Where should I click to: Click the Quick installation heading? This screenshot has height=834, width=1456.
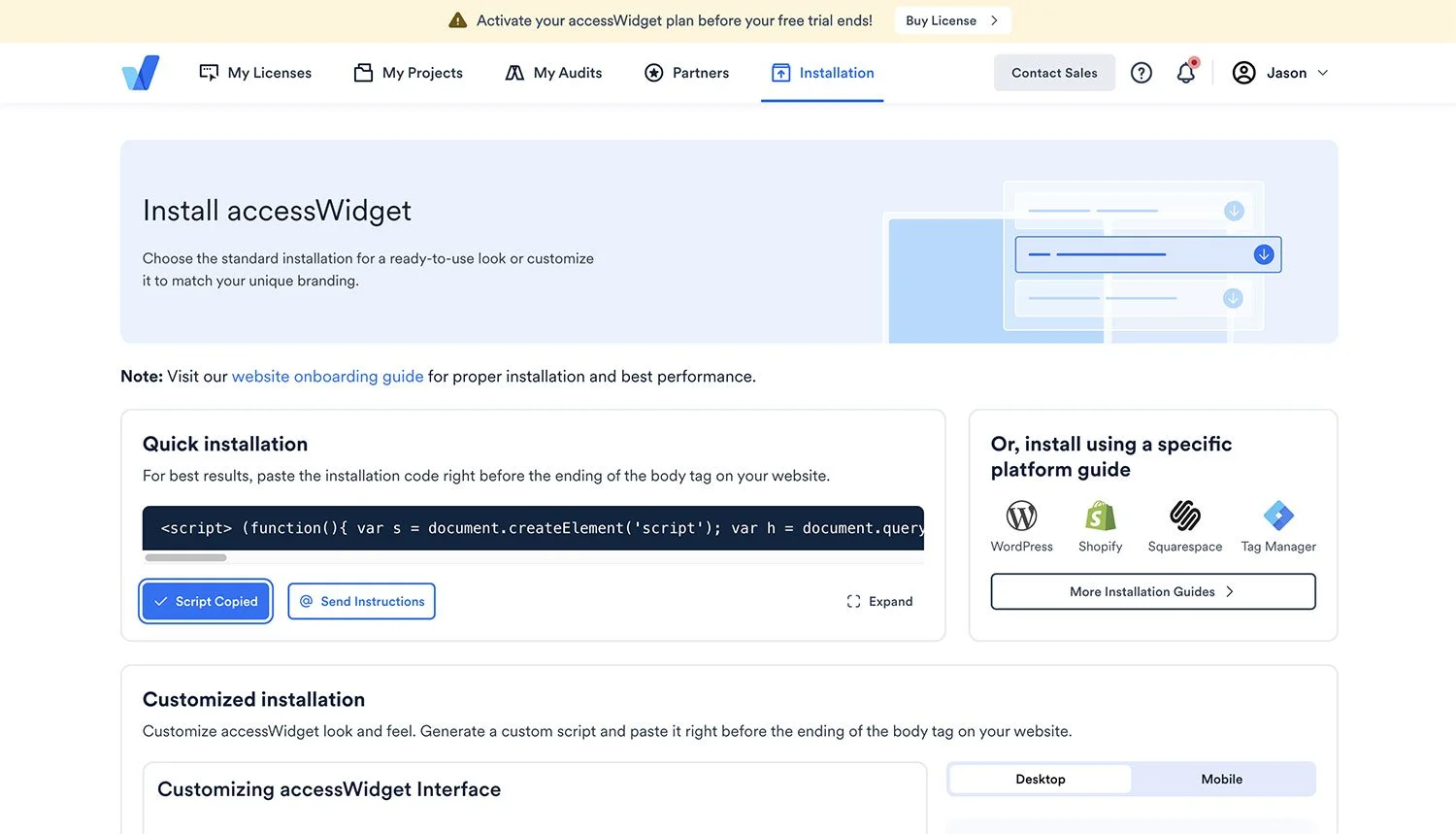(225, 444)
